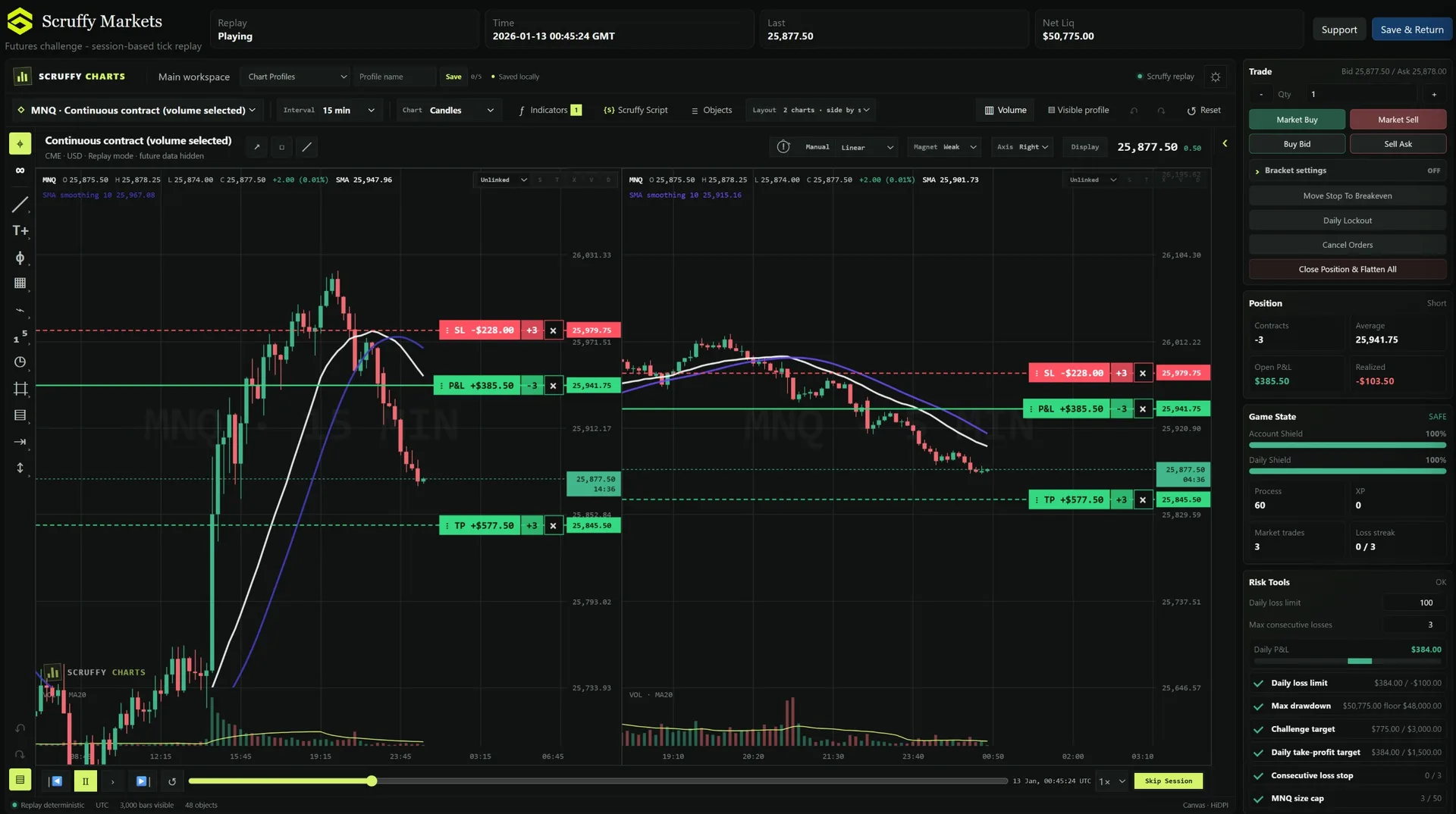The height and width of the screenshot is (814, 1456).
Task: Select the crosshair cursor tool
Action: coord(20,143)
